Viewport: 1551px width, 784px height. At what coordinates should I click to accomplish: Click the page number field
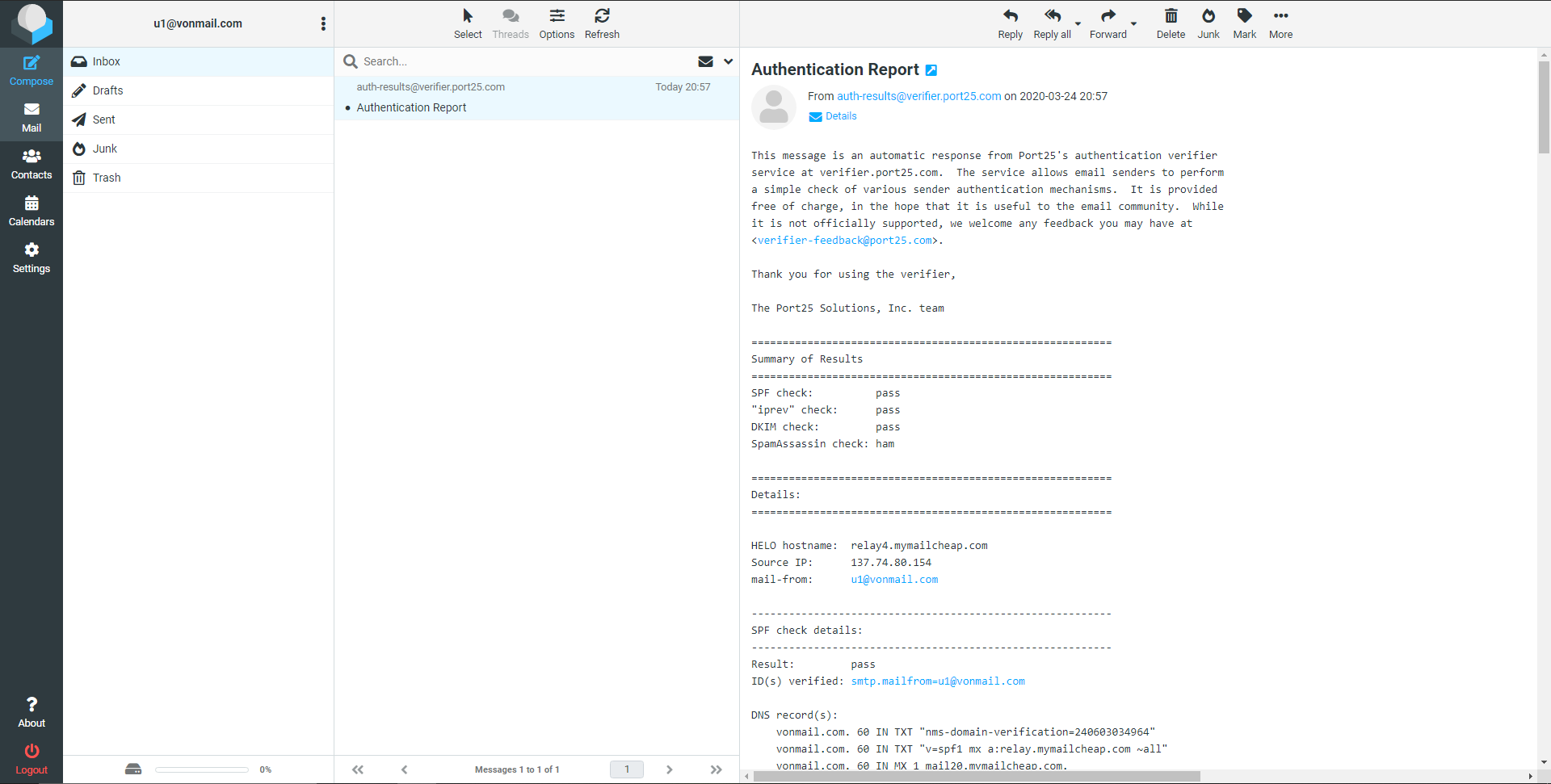pyautogui.click(x=627, y=769)
